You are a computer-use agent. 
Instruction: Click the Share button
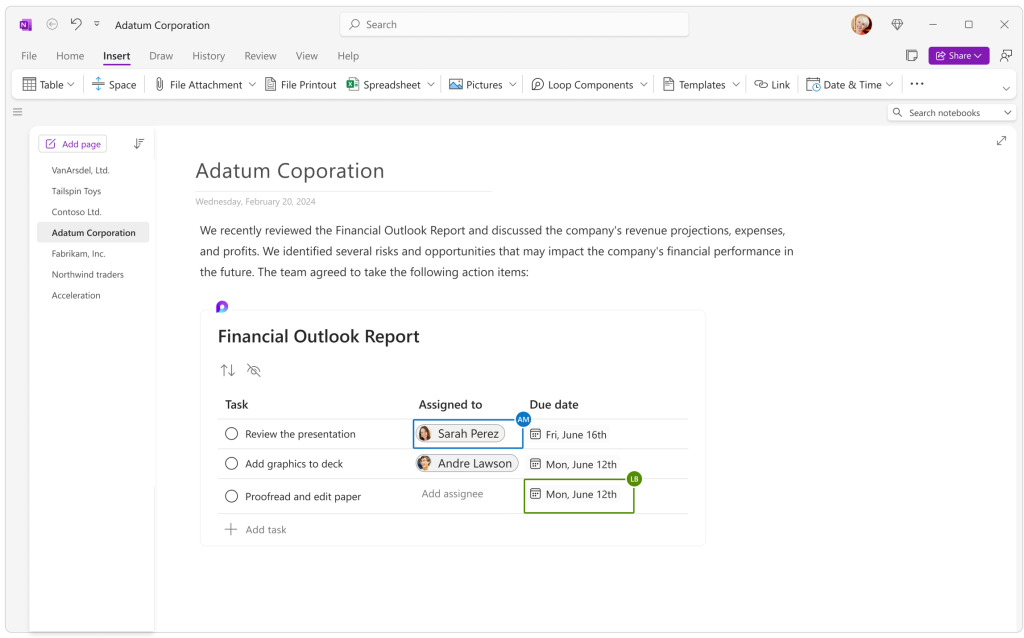tap(959, 56)
